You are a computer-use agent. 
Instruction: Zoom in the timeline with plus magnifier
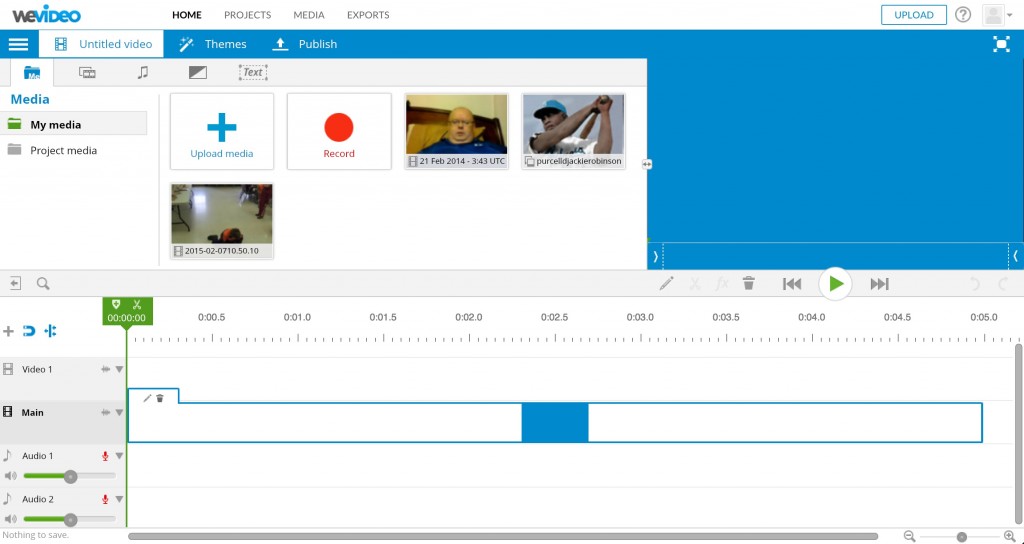coord(1010,537)
